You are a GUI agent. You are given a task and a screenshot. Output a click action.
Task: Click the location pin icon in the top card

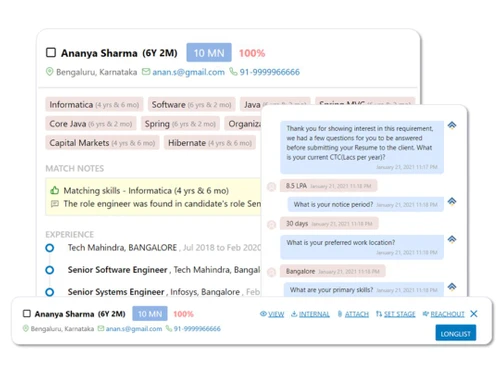49,72
